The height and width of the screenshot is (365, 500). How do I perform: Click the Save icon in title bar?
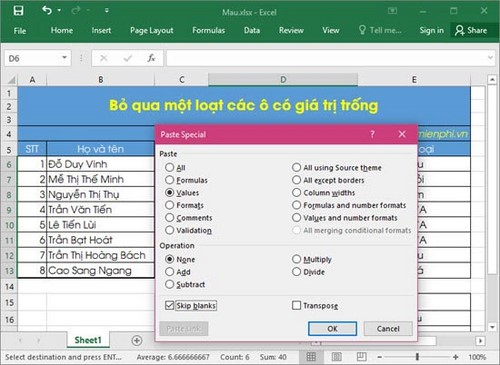click(x=18, y=11)
